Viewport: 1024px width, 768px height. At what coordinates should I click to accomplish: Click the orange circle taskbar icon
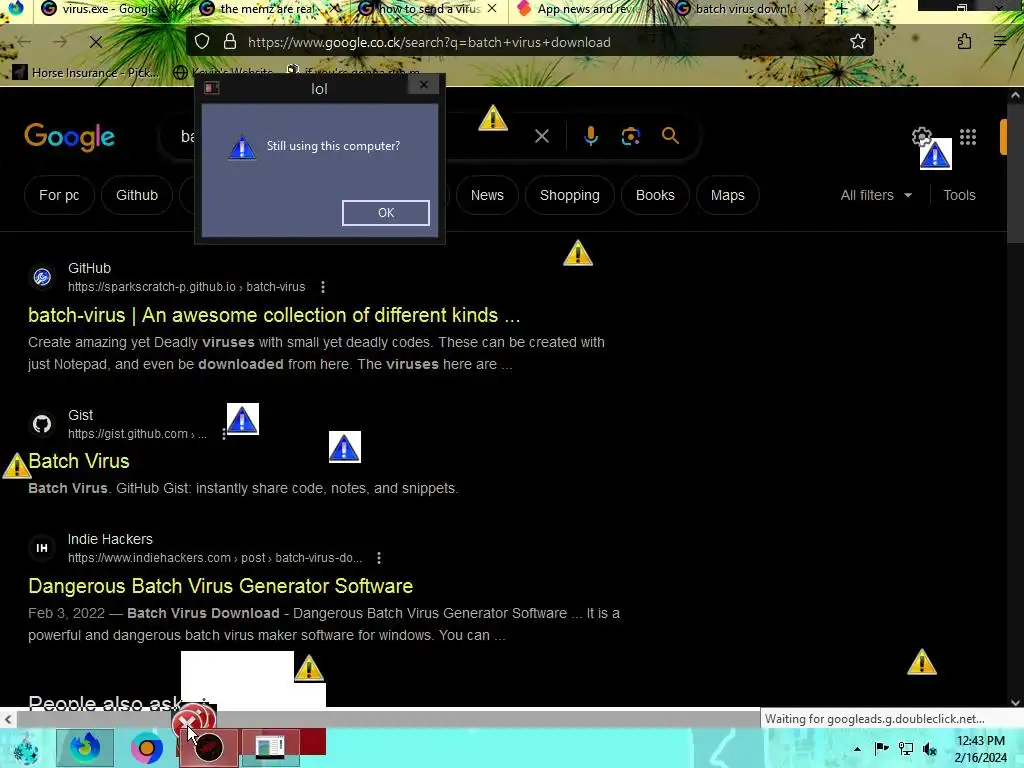coord(146,748)
